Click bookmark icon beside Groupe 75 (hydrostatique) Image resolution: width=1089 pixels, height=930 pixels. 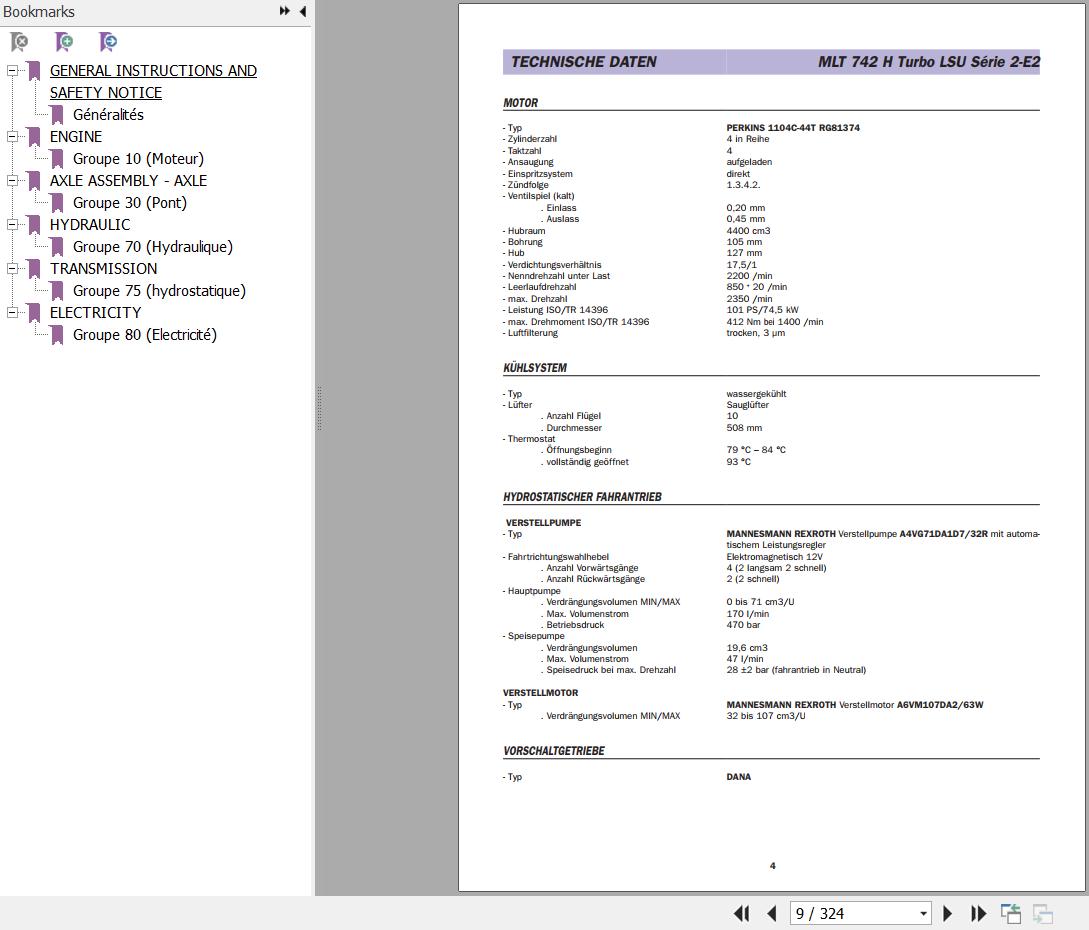[x=58, y=291]
